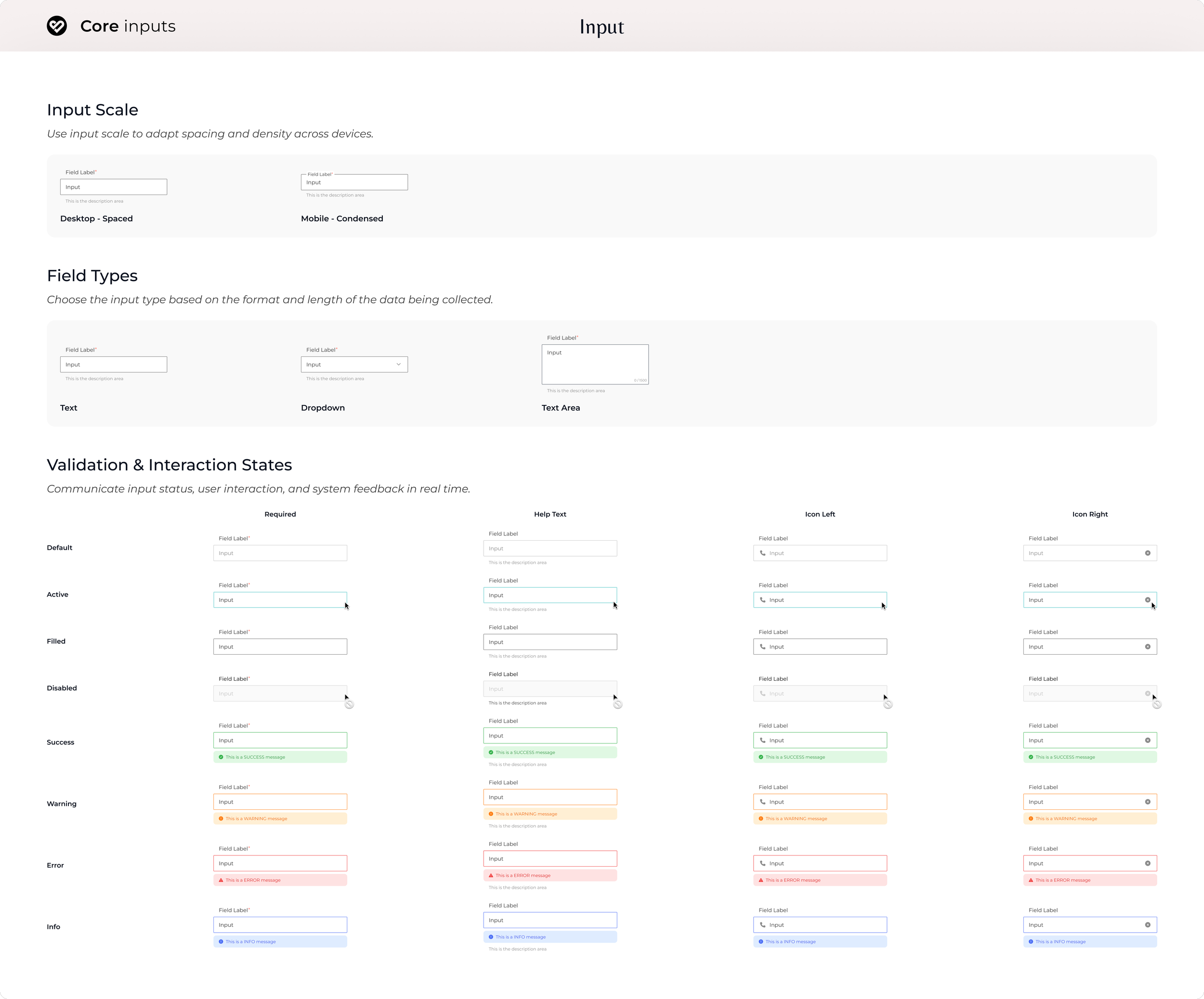The height and width of the screenshot is (999, 1204).
Task: Click phone icon in Default Icon Left input
Action: tap(762, 553)
